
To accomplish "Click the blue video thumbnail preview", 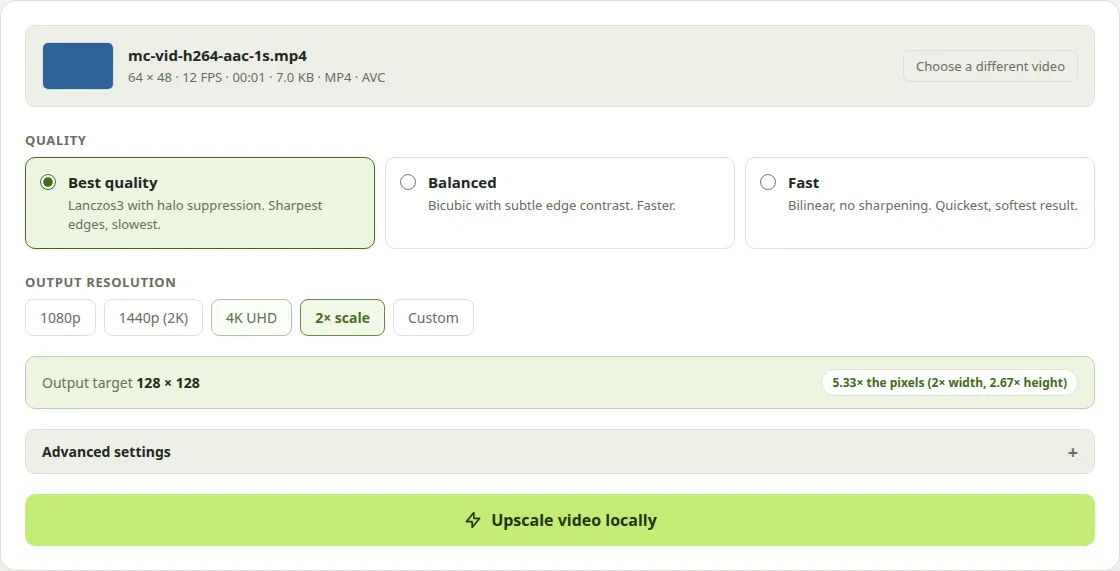I will point(78,66).
